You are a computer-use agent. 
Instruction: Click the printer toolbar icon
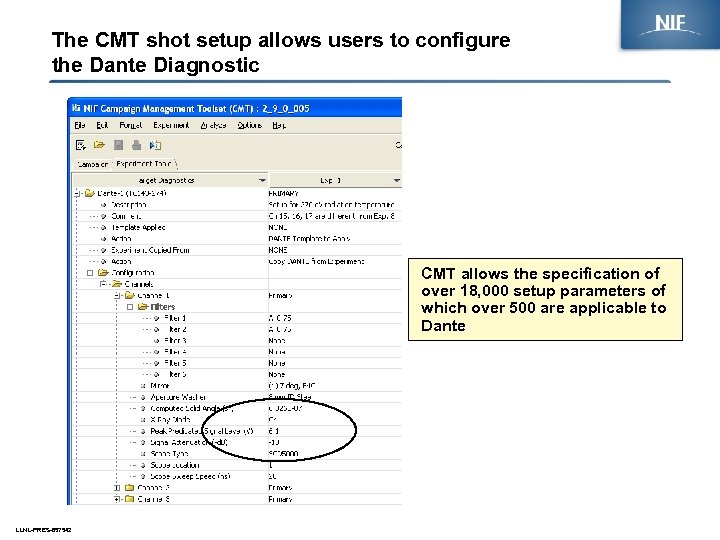pyautogui.click(x=136, y=145)
